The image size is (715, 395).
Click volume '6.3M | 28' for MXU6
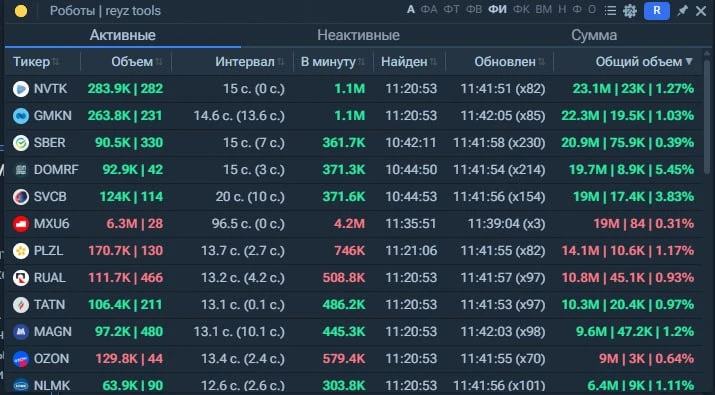coord(135,223)
